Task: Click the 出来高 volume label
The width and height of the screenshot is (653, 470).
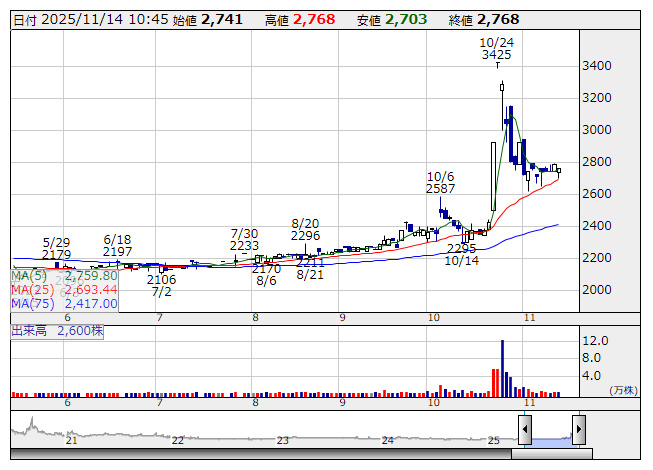Action: [30, 329]
